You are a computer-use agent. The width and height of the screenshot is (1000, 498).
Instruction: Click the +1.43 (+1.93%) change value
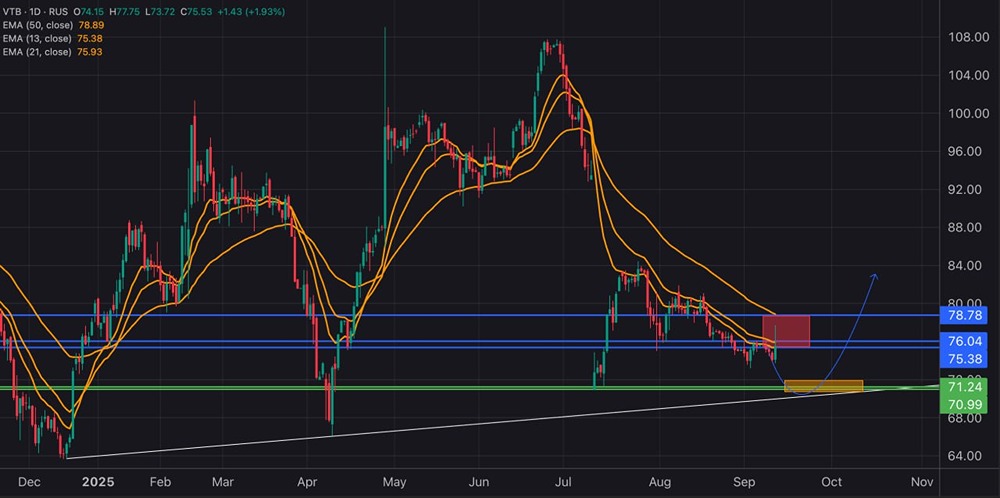253,12
